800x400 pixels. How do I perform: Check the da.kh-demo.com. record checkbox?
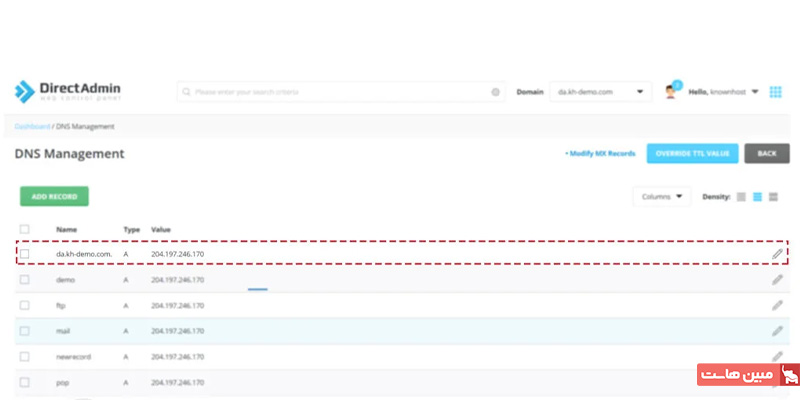tap(25, 254)
